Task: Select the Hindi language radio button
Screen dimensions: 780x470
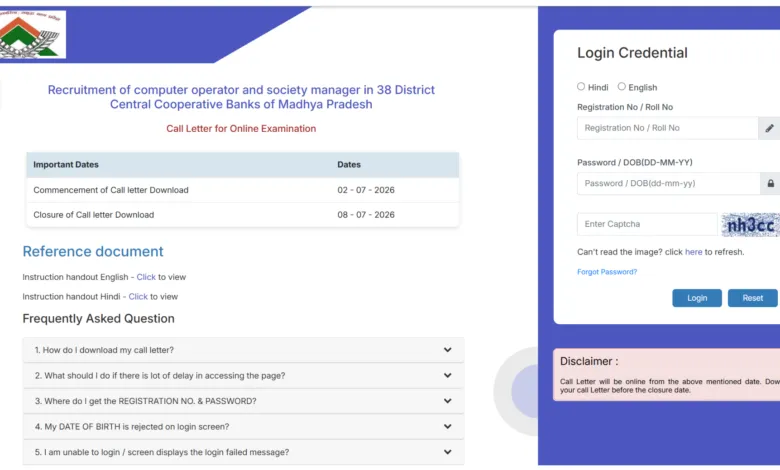Action: click(581, 87)
